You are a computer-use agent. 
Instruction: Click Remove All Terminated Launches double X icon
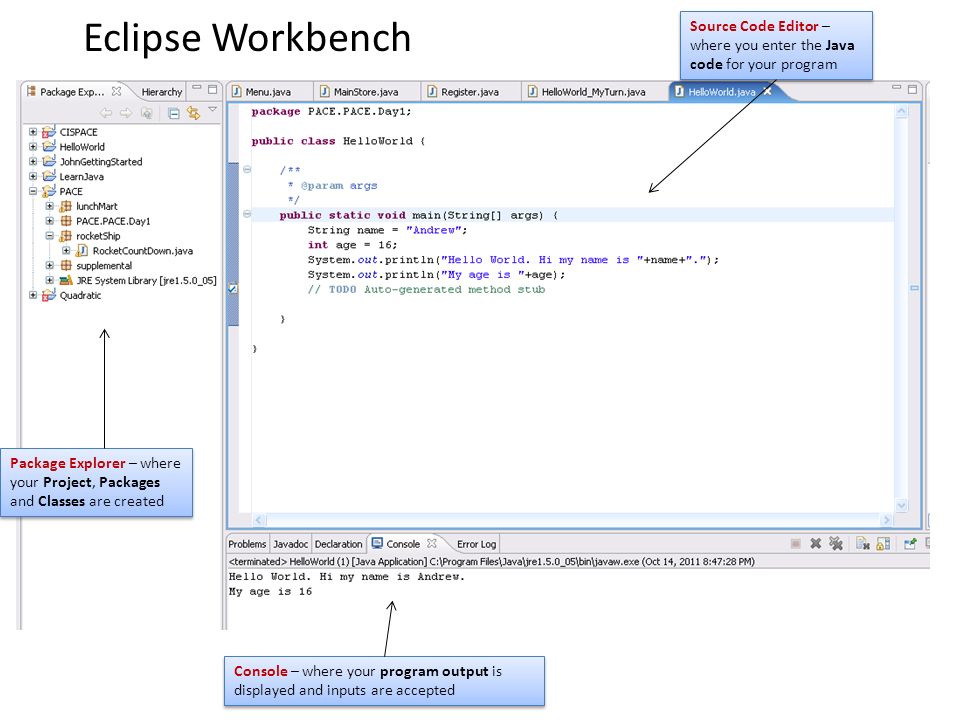pos(836,543)
